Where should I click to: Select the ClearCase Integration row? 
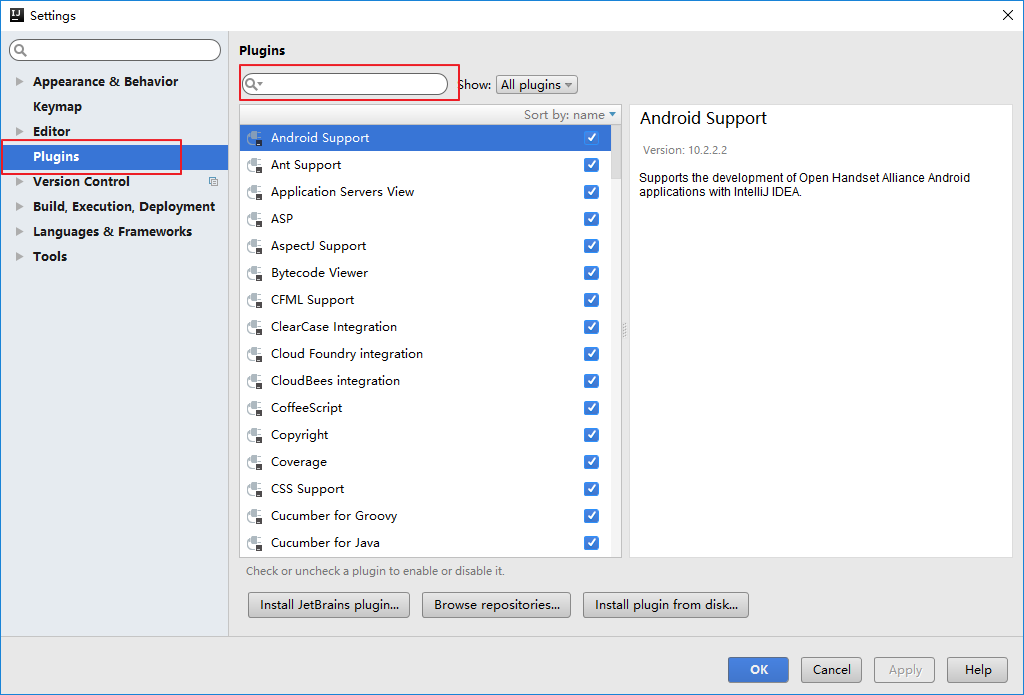click(425, 327)
